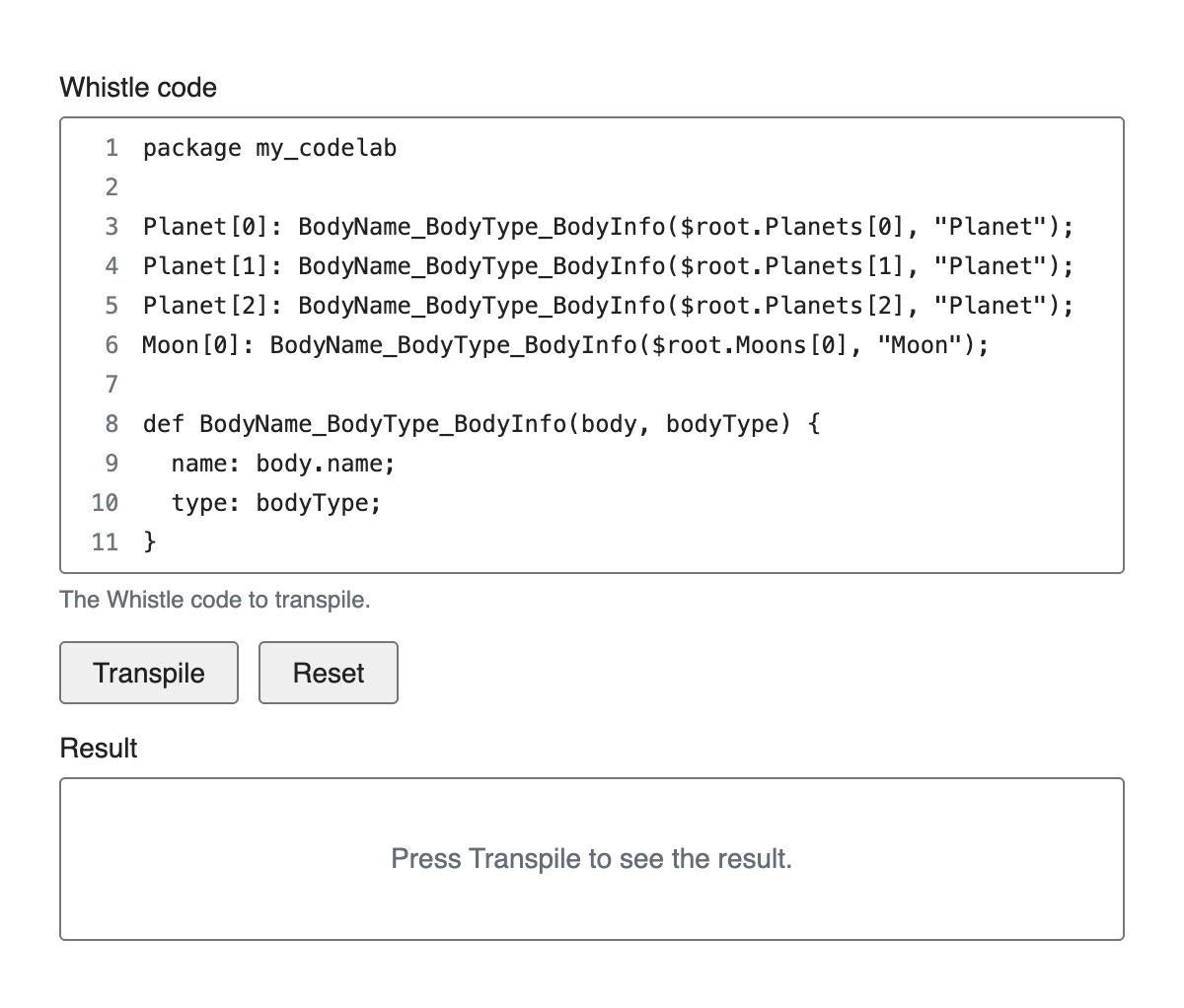Click inside the Planet[1] code line
This screenshot has height=1008, width=1184.
[x=607, y=266]
